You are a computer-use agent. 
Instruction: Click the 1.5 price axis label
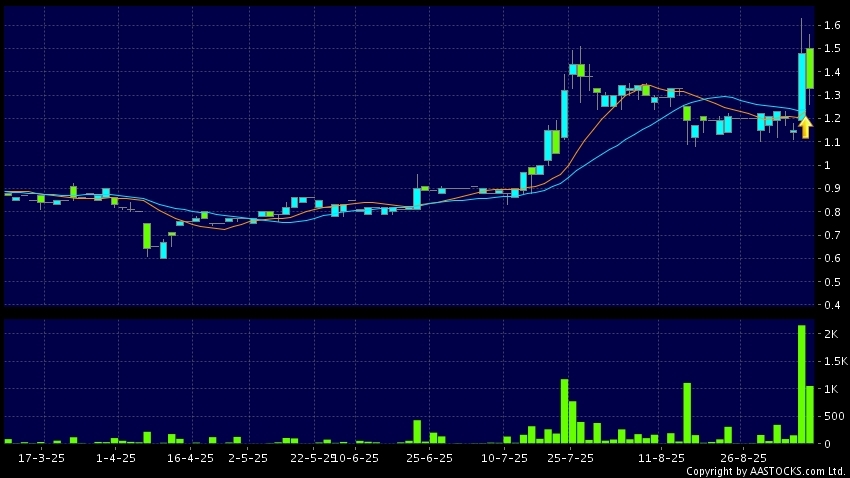pos(832,48)
